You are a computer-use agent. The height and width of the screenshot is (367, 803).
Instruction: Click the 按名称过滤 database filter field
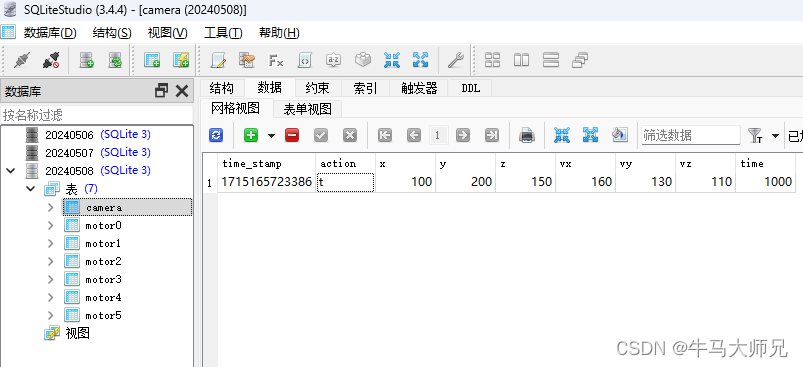click(97, 115)
